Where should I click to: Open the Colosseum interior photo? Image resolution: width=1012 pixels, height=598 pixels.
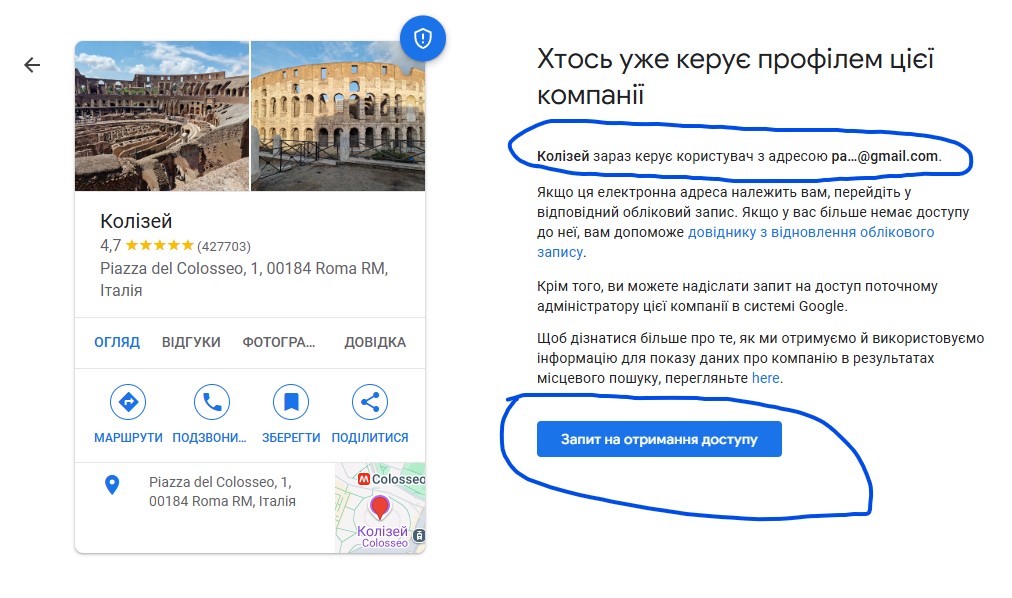pyautogui.click(x=162, y=116)
